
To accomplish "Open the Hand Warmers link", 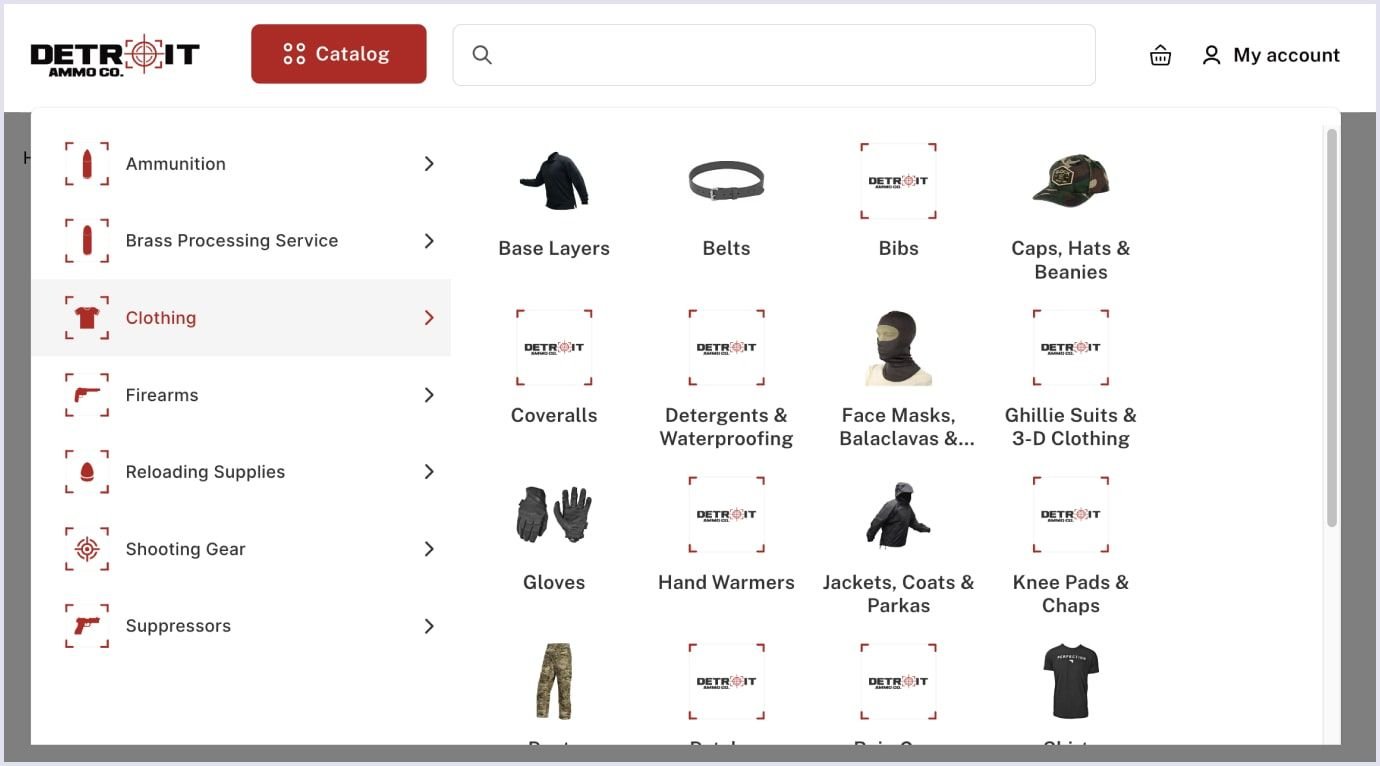I will coord(726,582).
